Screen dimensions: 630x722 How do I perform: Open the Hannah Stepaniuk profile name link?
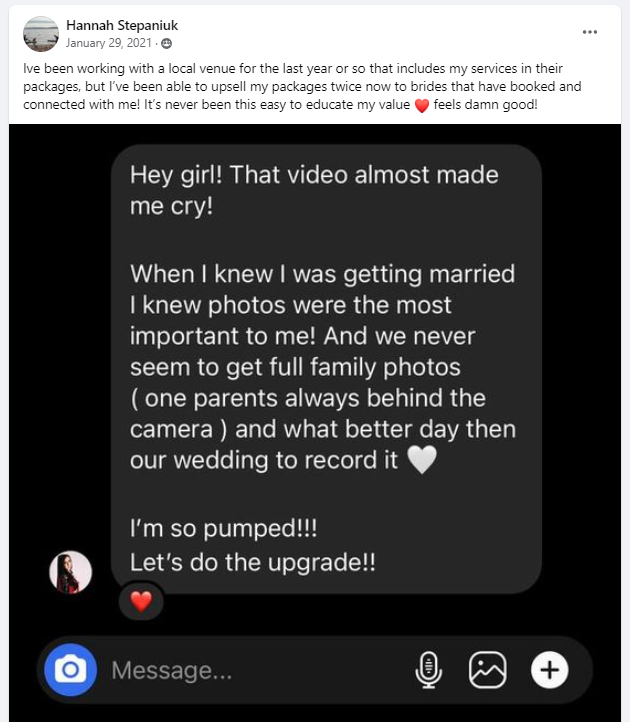pos(122,25)
